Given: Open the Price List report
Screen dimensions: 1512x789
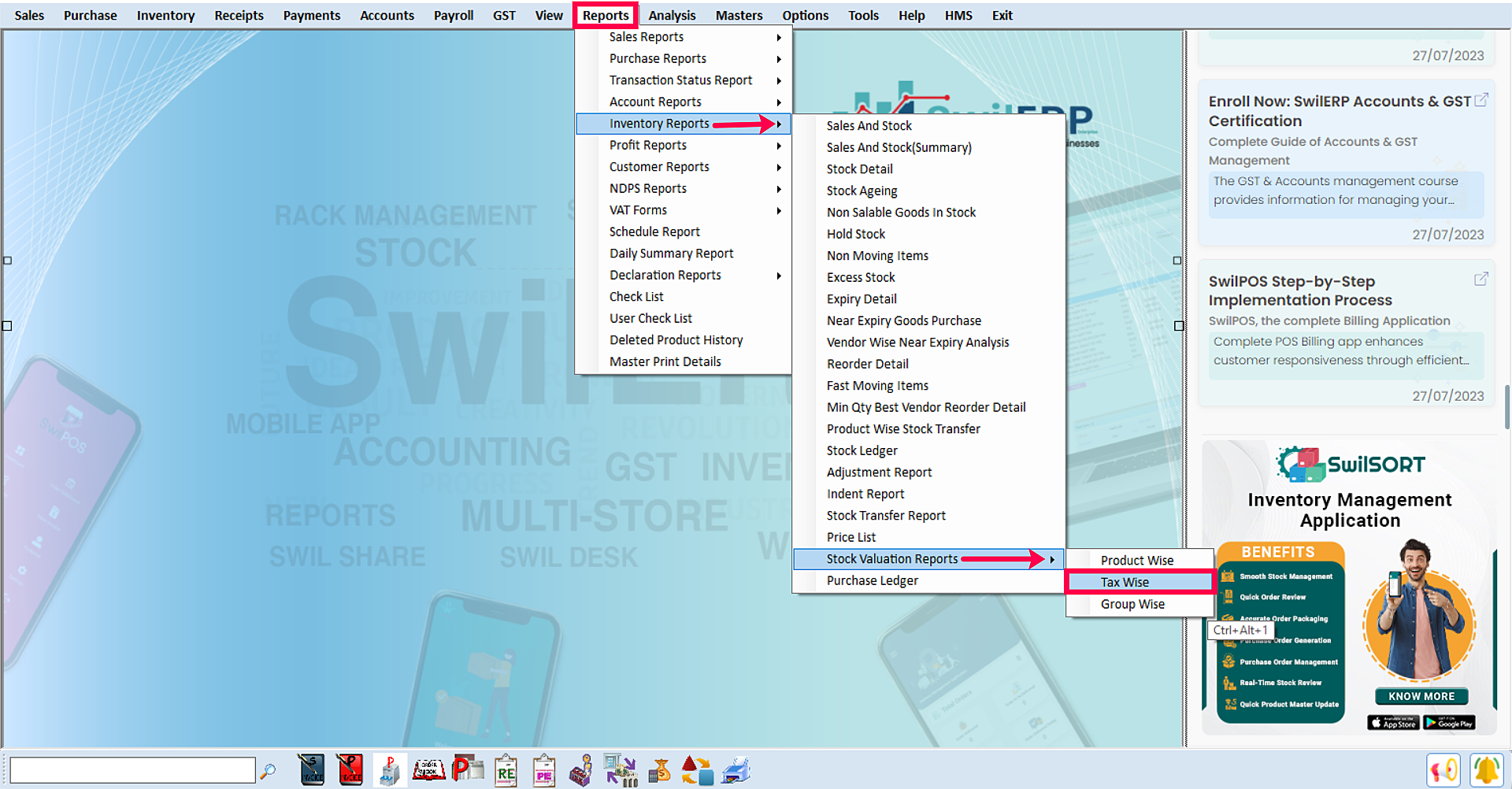Looking at the screenshot, I should click(x=928, y=537).
